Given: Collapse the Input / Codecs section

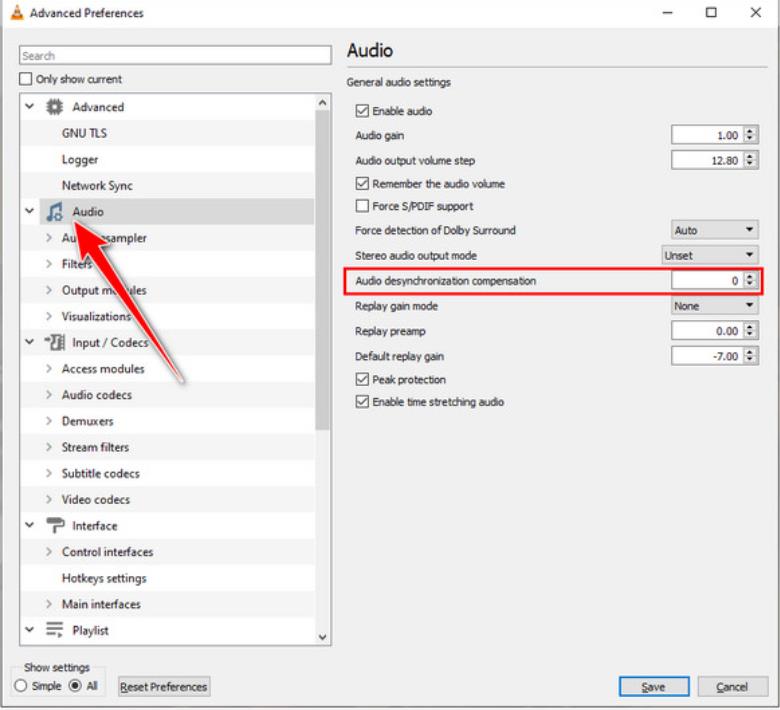Looking at the screenshot, I should [30, 342].
